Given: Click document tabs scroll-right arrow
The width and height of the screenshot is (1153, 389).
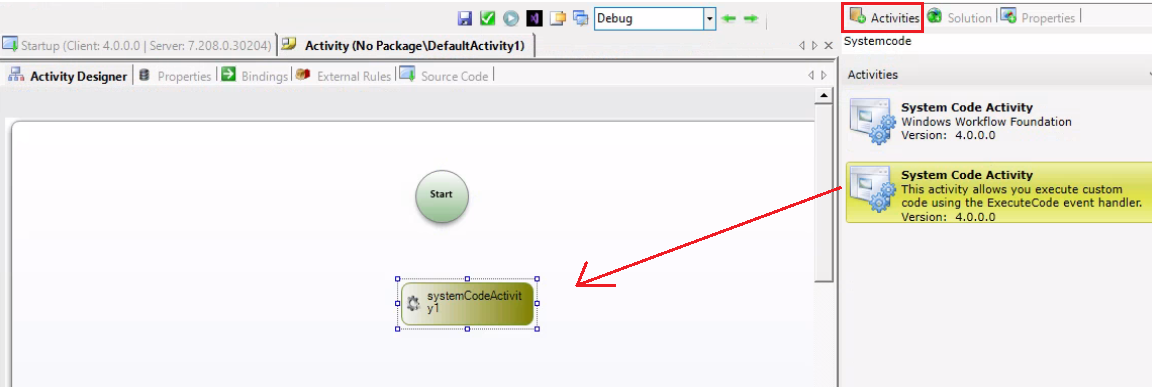Looking at the screenshot, I should 815,46.
